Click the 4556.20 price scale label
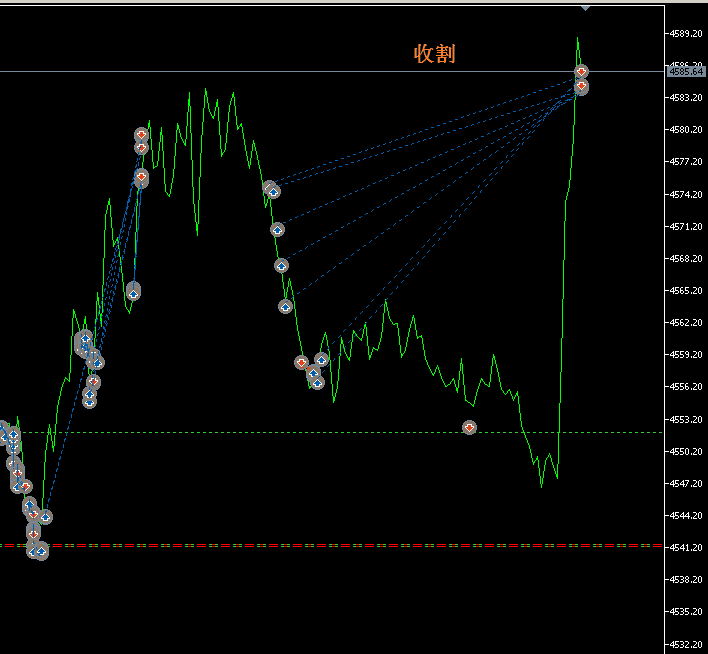Viewport: 708px width, 654px height. (x=686, y=387)
